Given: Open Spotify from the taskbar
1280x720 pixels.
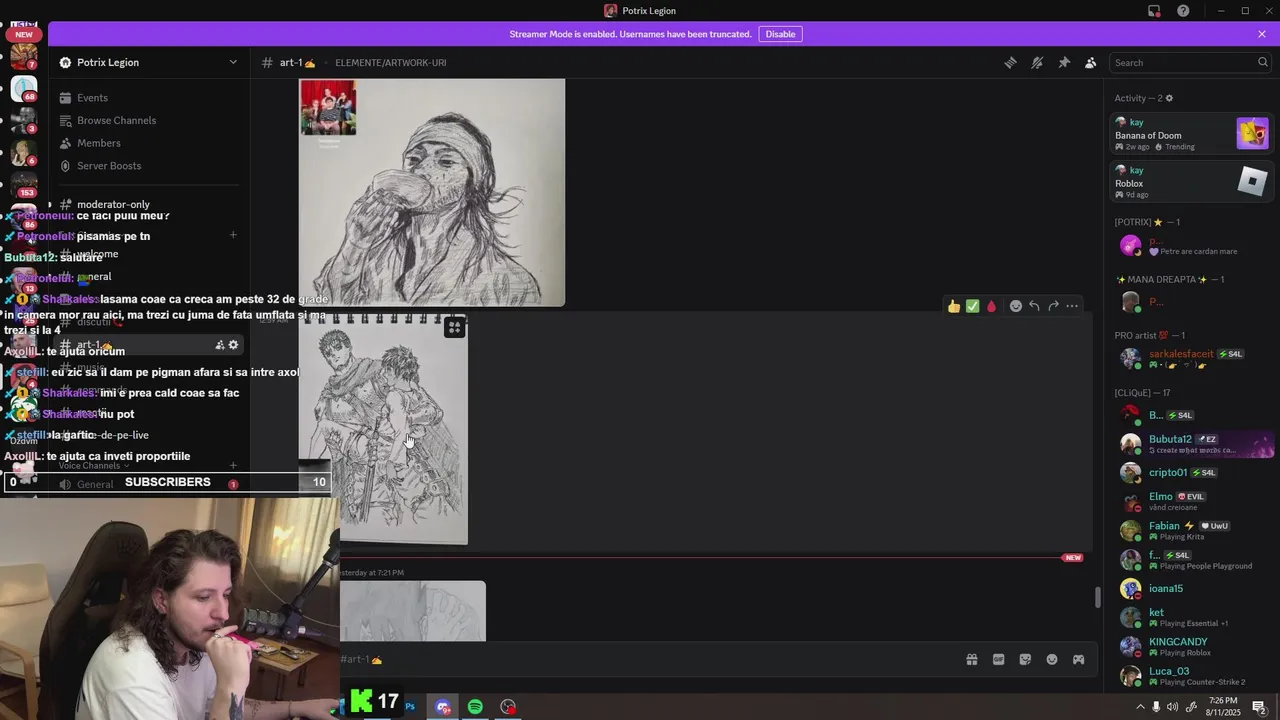Looking at the screenshot, I should pyautogui.click(x=475, y=706).
